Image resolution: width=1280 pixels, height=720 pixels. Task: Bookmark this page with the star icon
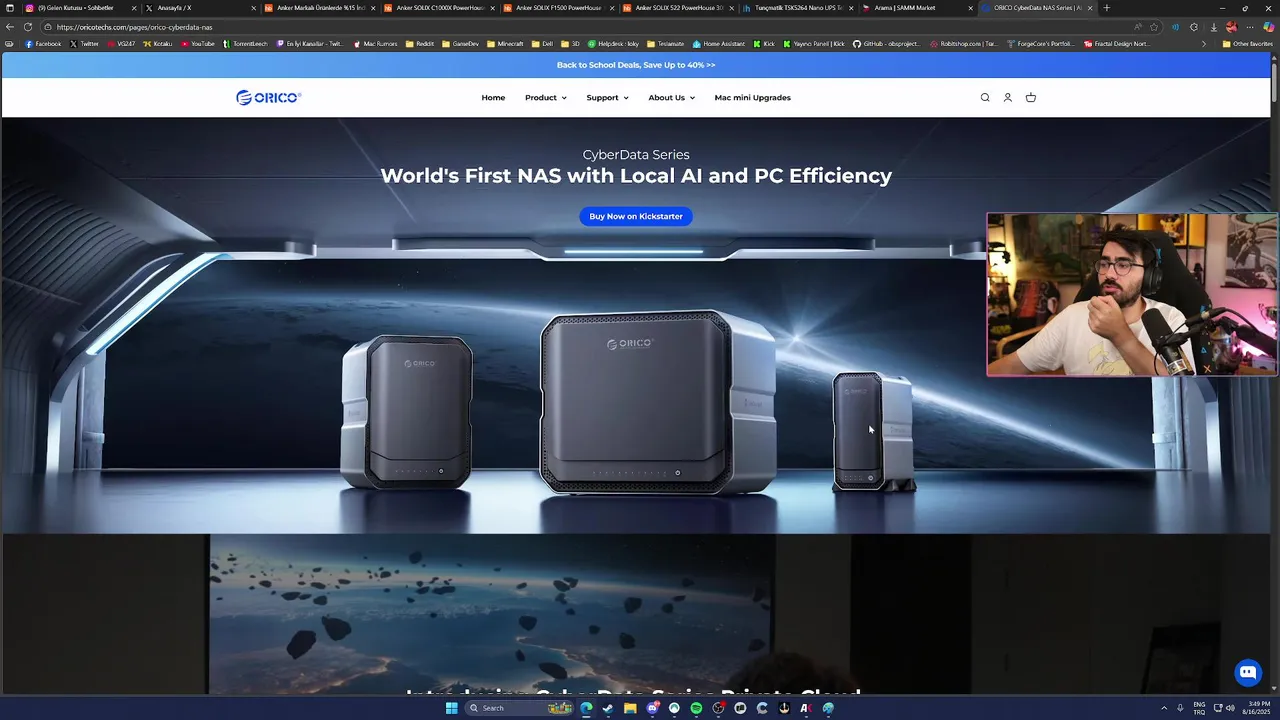click(1155, 27)
